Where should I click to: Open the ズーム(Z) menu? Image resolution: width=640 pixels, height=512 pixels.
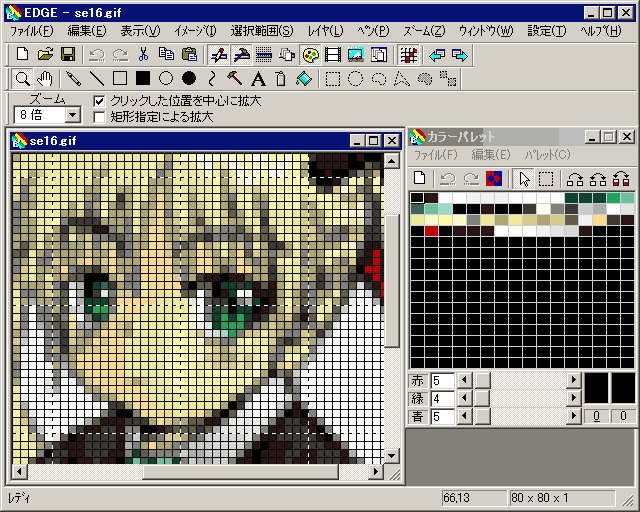click(x=424, y=31)
